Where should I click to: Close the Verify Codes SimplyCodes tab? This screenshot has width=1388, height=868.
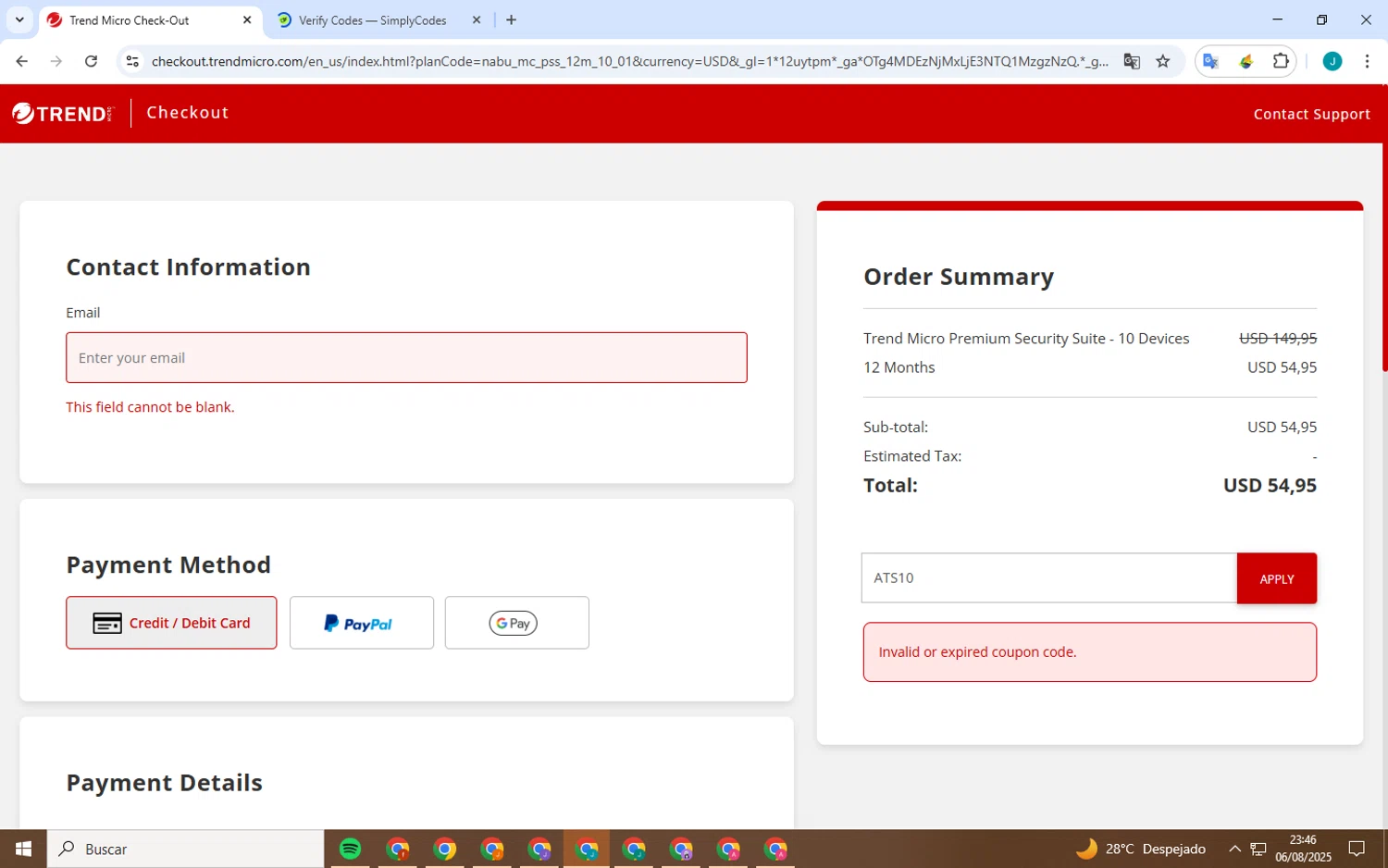pyautogui.click(x=477, y=20)
